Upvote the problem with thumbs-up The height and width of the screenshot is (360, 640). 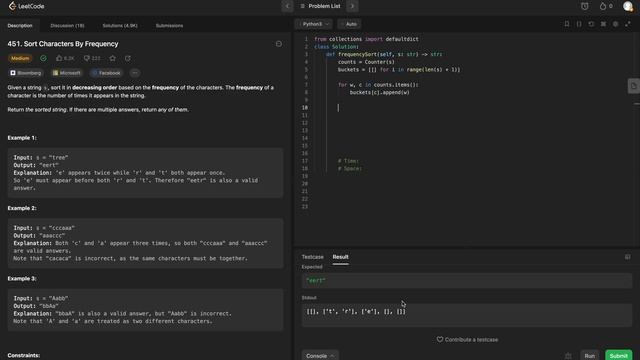65,58
